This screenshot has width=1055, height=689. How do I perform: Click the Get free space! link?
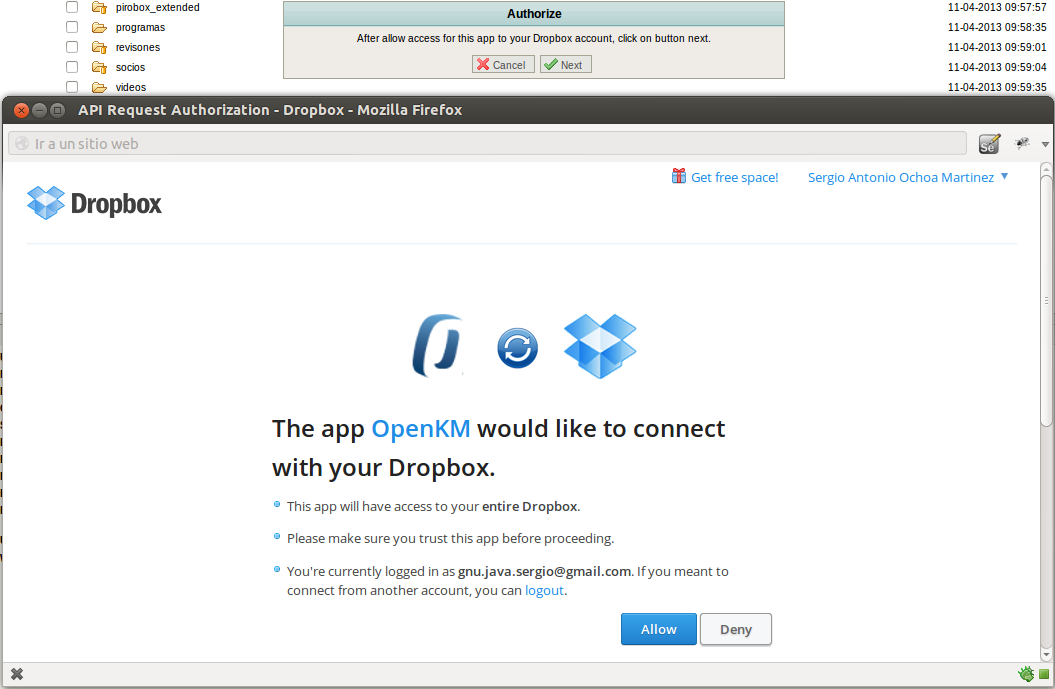(735, 177)
